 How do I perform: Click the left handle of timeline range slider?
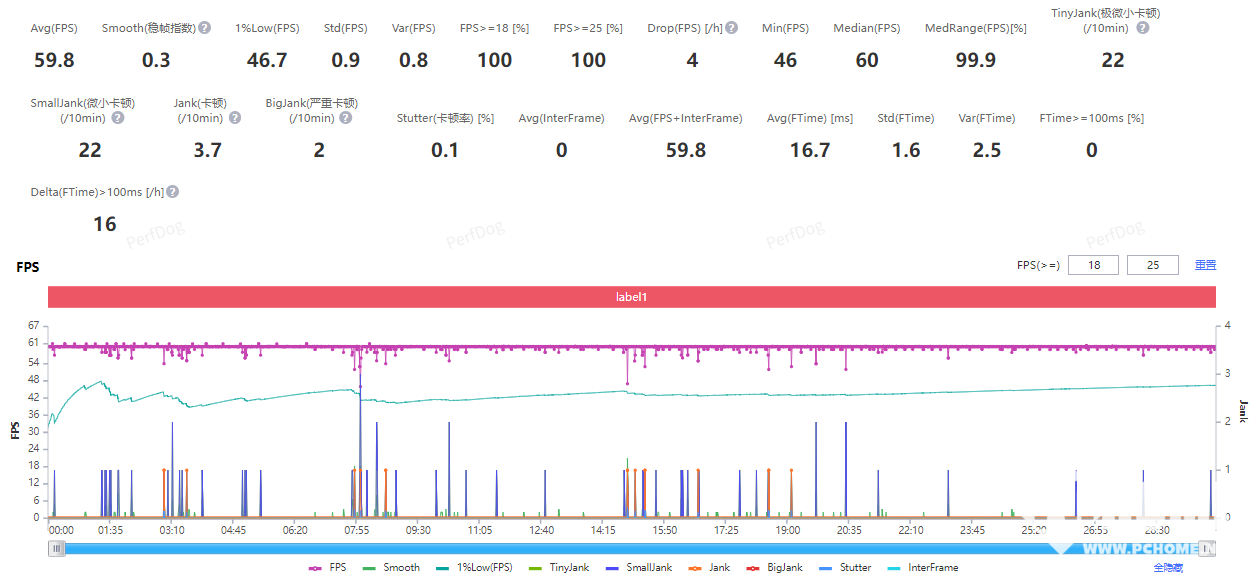coord(57,548)
